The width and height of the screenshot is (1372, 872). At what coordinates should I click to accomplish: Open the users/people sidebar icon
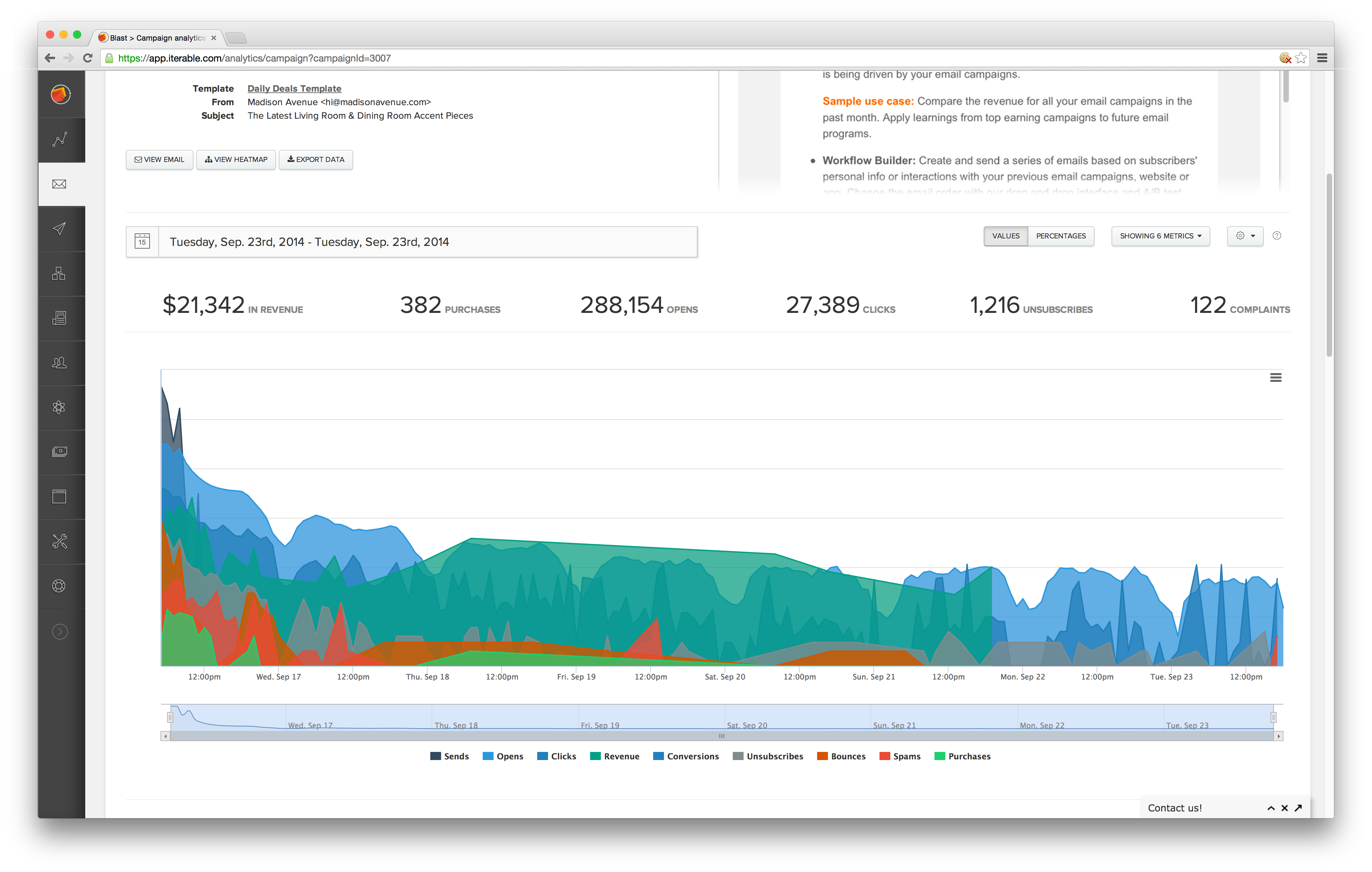[59, 363]
